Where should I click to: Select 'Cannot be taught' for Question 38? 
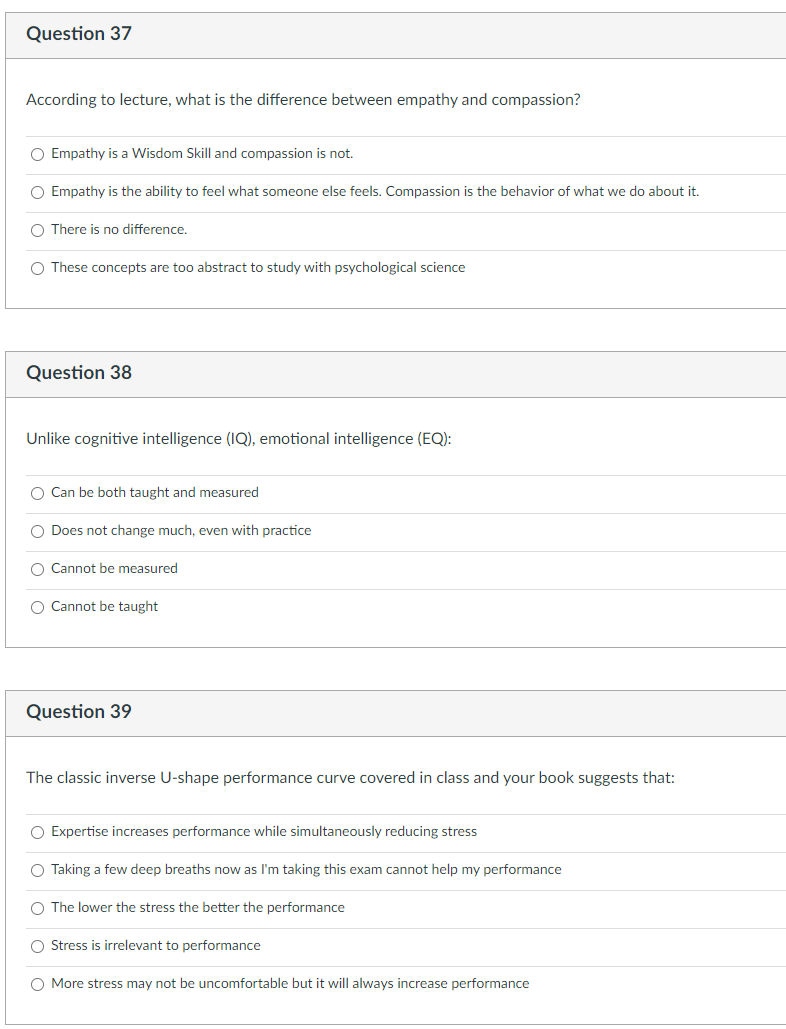pos(37,607)
